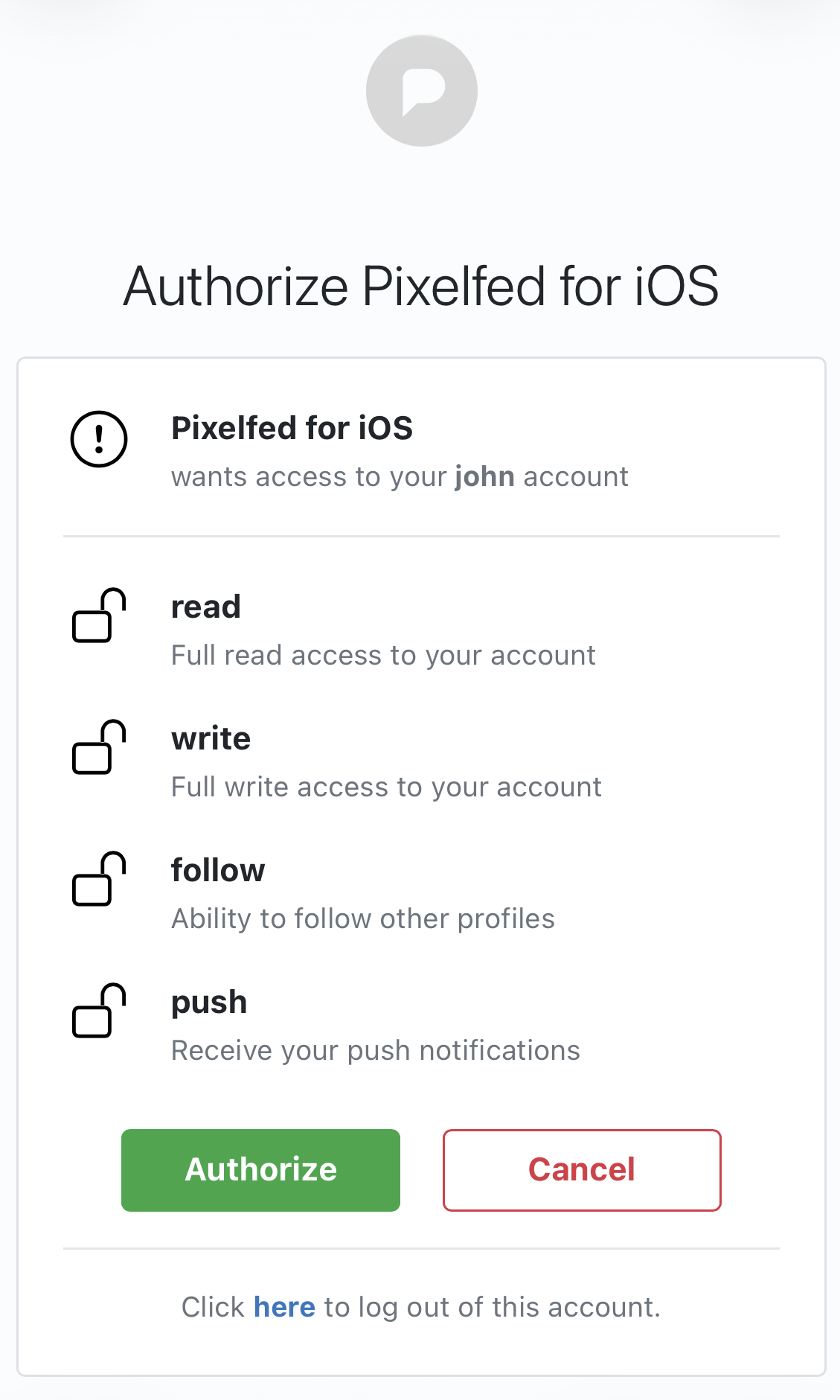Follow the 'here' logout link
The width and height of the screenshot is (840, 1400).
pyautogui.click(x=284, y=1307)
